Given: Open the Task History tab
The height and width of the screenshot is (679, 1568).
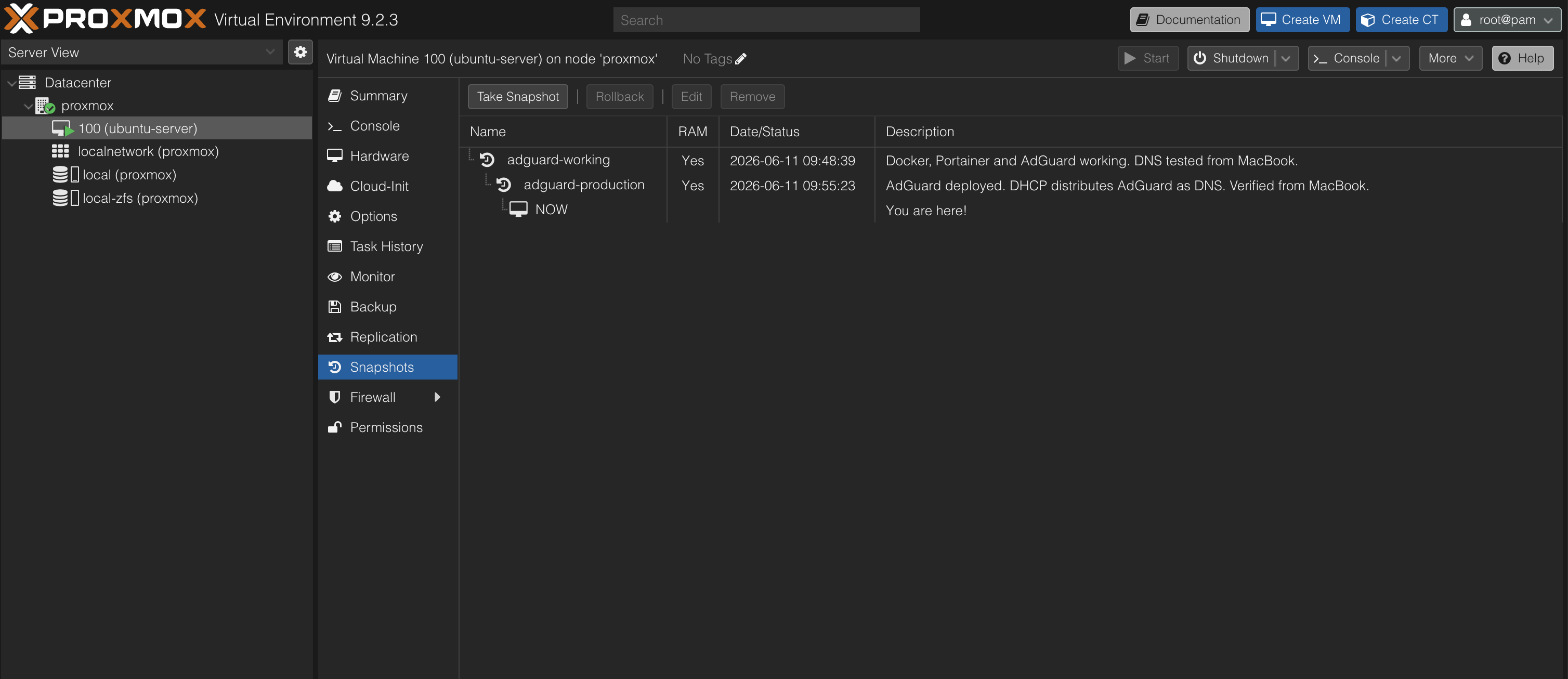Looking at the screenshot, I should click(x=388, y=246).
